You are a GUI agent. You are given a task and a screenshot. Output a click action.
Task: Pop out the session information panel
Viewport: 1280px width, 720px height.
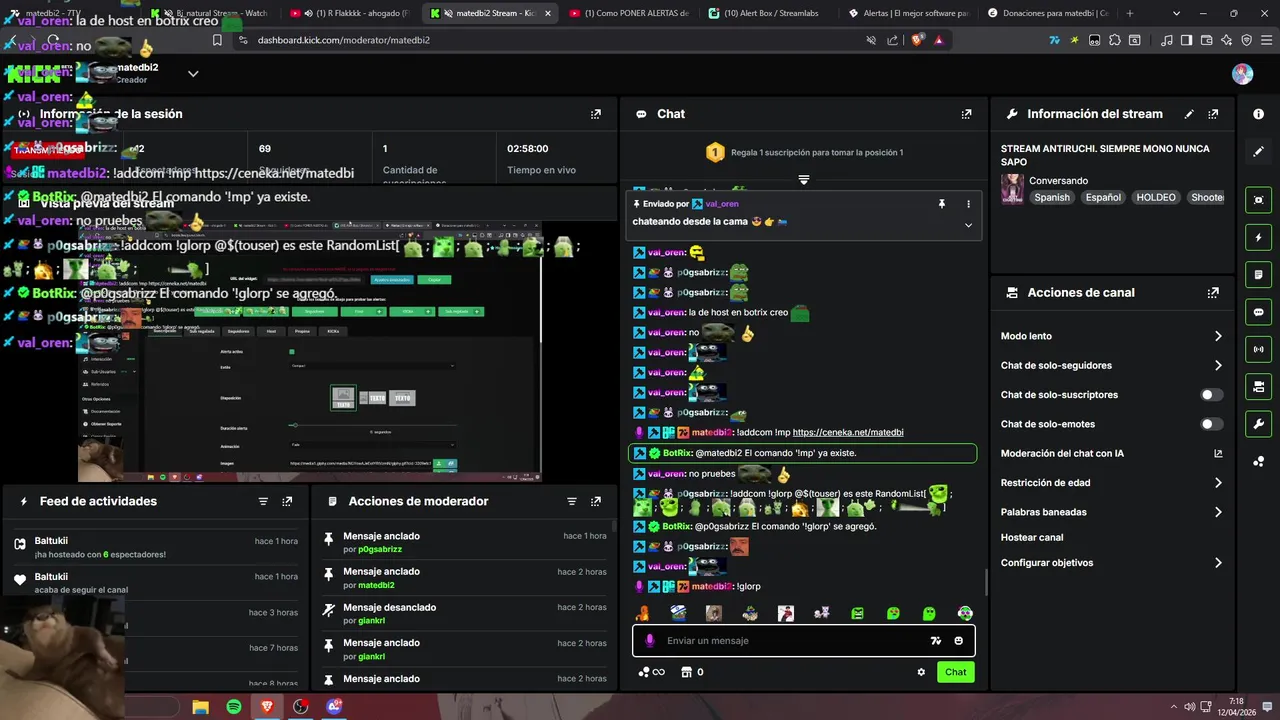pyautogui.click(x=596, y=114)
